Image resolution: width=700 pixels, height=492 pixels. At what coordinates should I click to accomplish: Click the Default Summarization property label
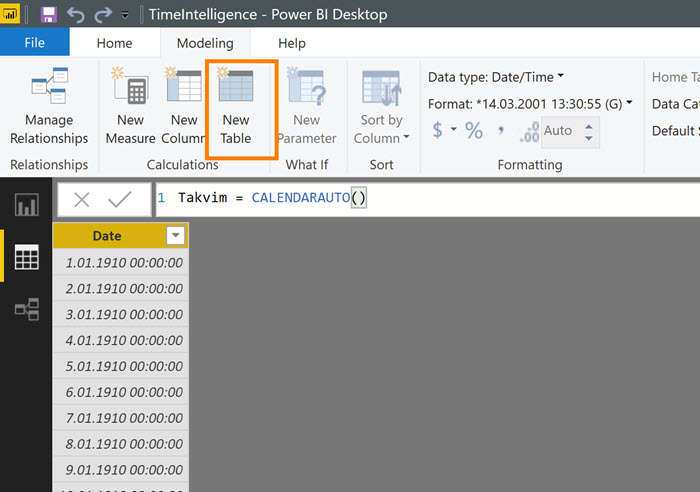(x=675, y=131)
